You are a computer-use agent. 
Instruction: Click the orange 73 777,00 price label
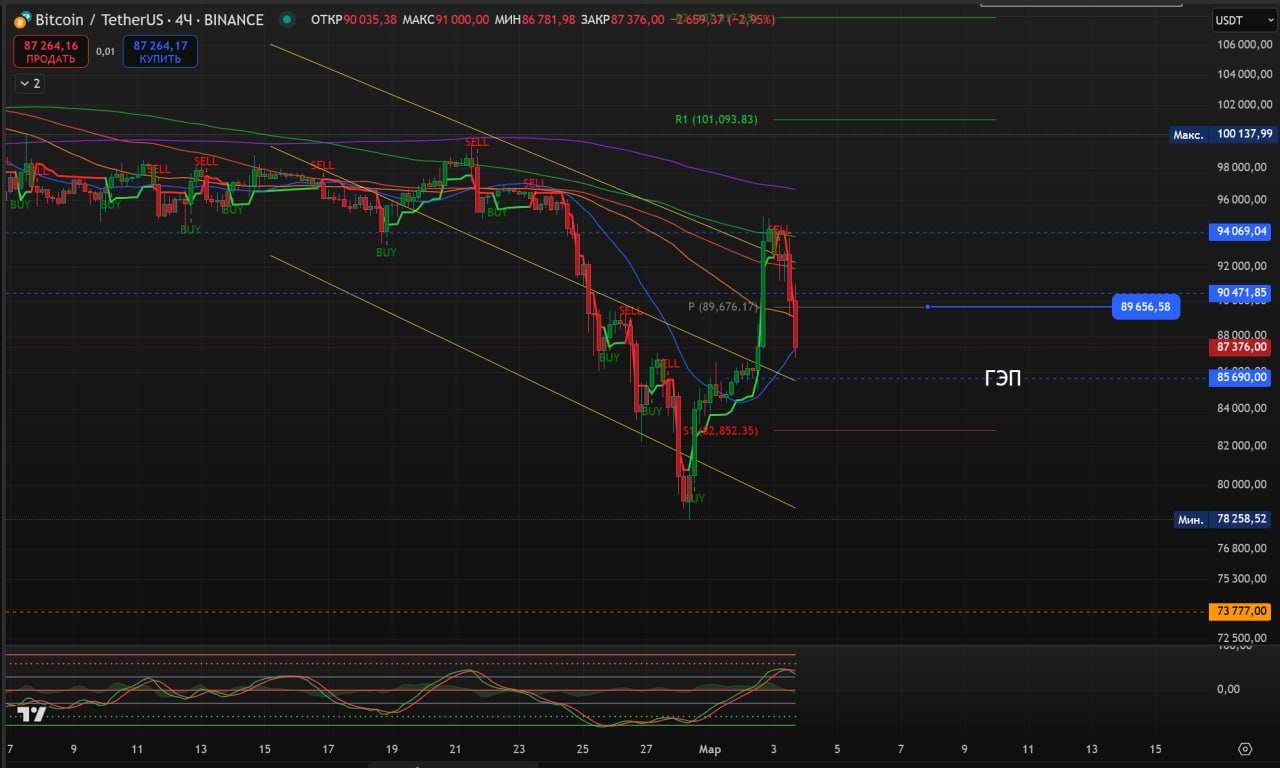1241,611
